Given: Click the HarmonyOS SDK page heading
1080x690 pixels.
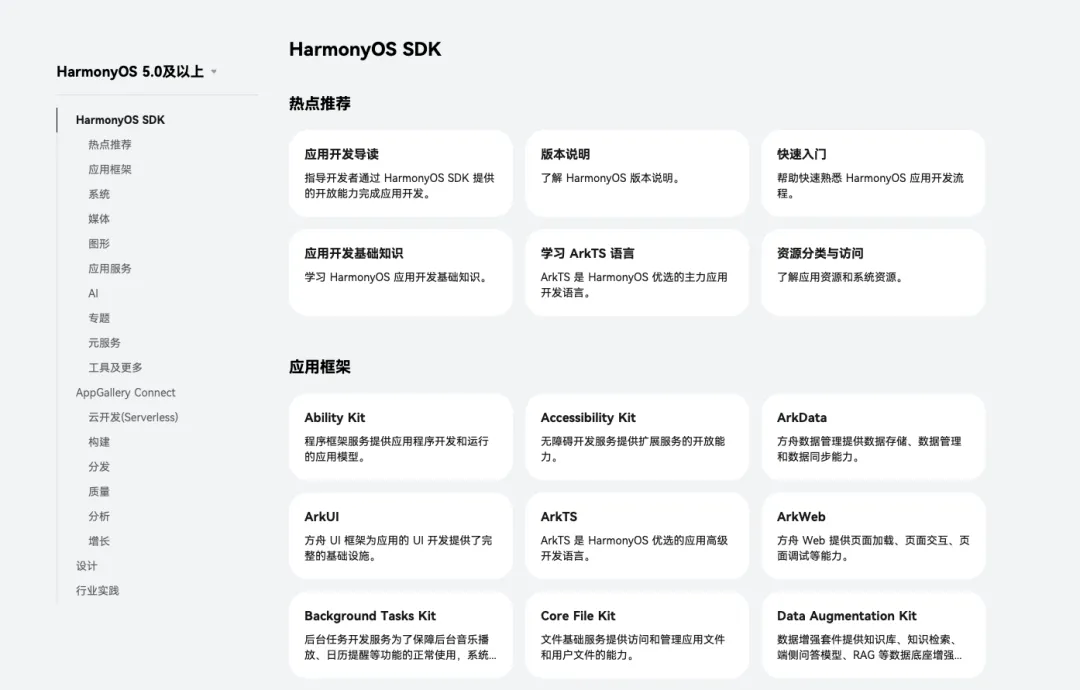Looking at the screenshot, I should (x=365, y=50).
